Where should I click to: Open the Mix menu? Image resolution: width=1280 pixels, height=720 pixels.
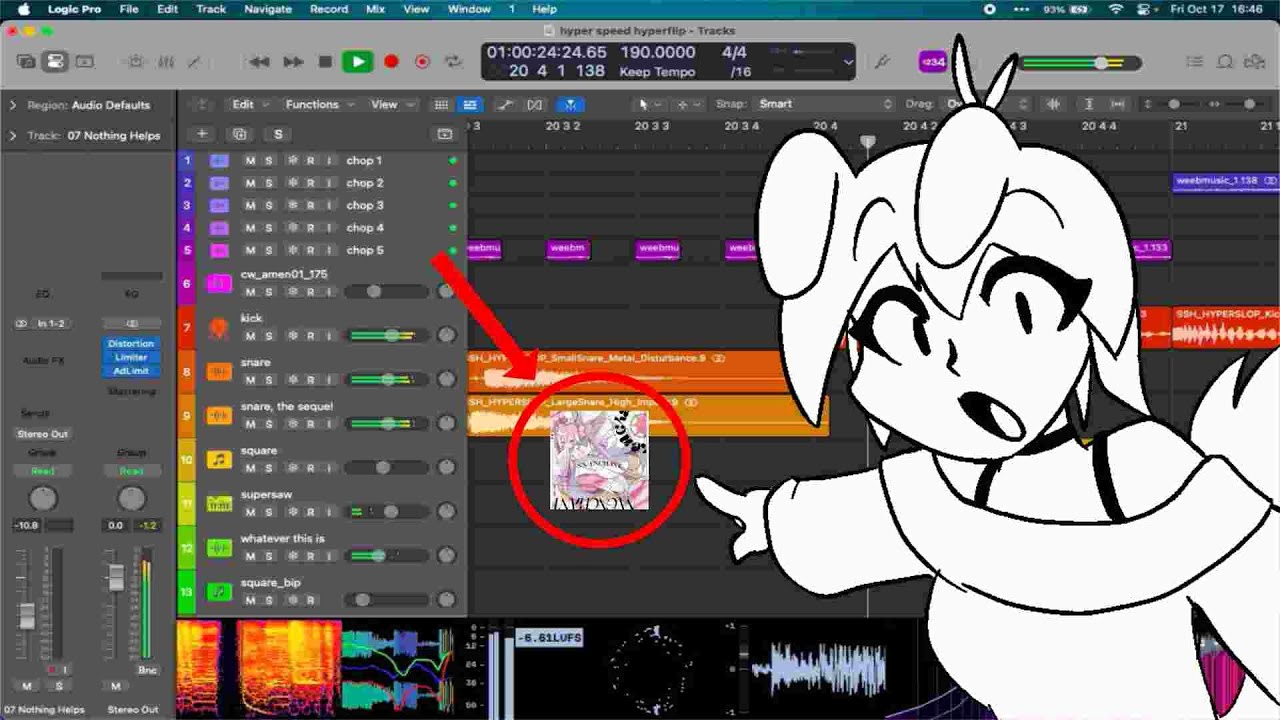(375, 9)
